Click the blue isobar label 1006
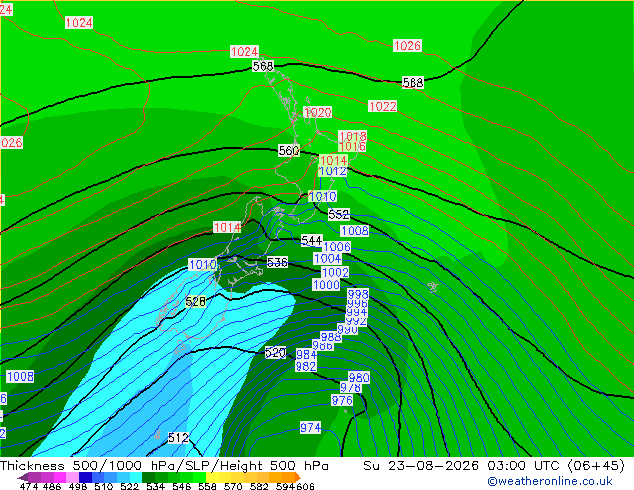 [337, 247]
